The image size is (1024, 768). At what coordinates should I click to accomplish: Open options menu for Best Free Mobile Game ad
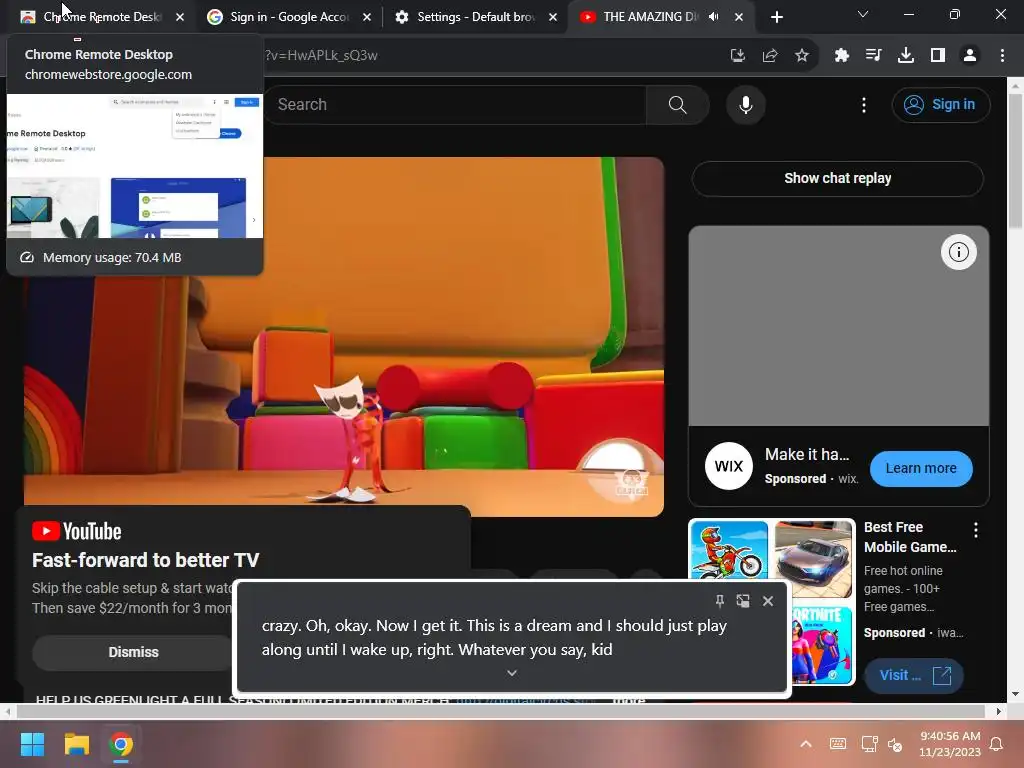(975, 530)
